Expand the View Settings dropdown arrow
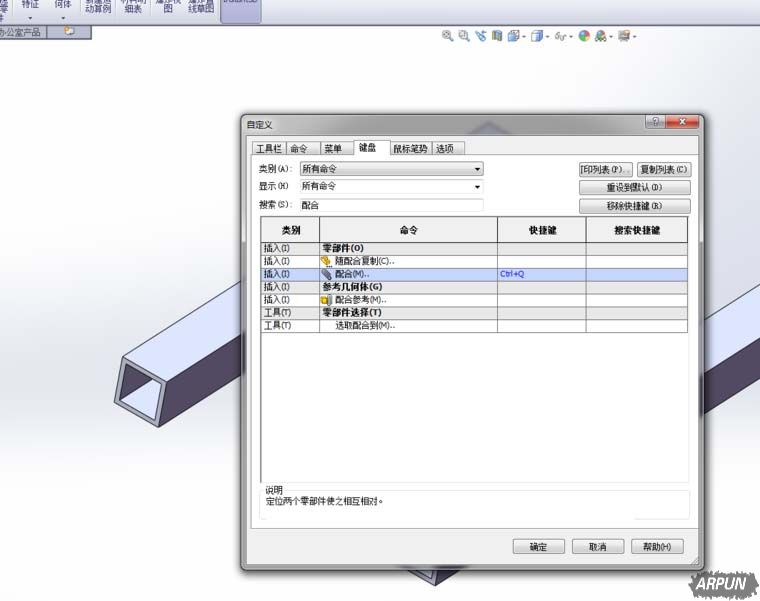The width and height of the screenshot is (760, 601). pos(634,37)
